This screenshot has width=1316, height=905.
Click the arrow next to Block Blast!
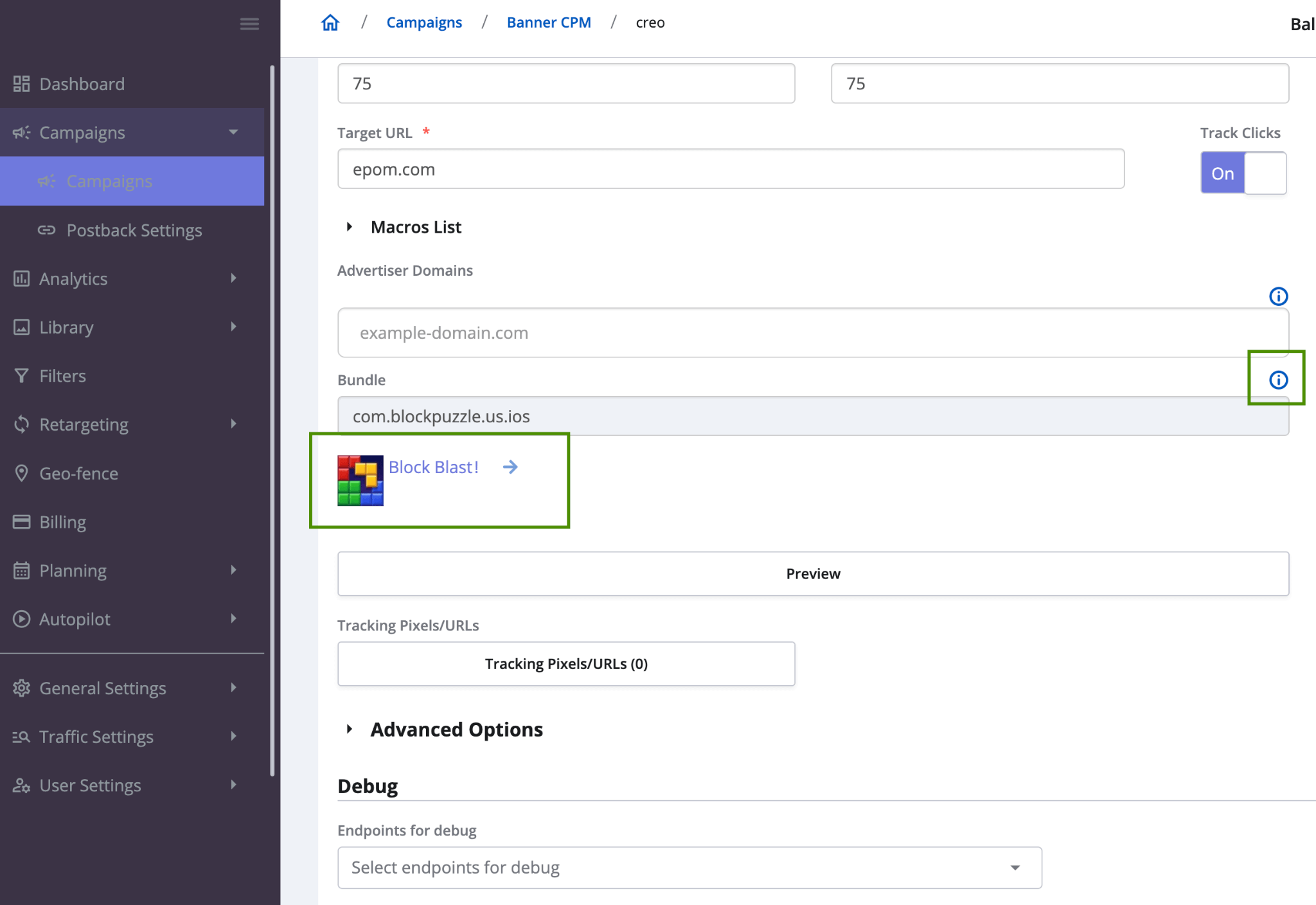click(x=510, y=467)
